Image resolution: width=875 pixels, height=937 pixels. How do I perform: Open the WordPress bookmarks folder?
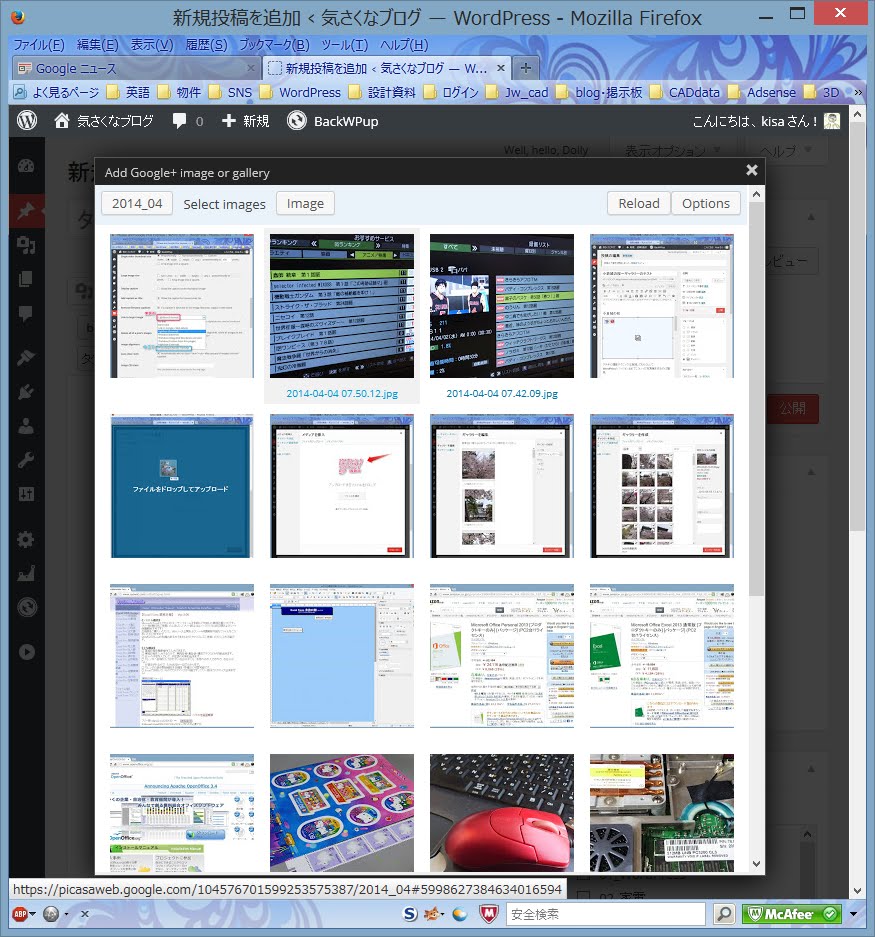(301, 92)
